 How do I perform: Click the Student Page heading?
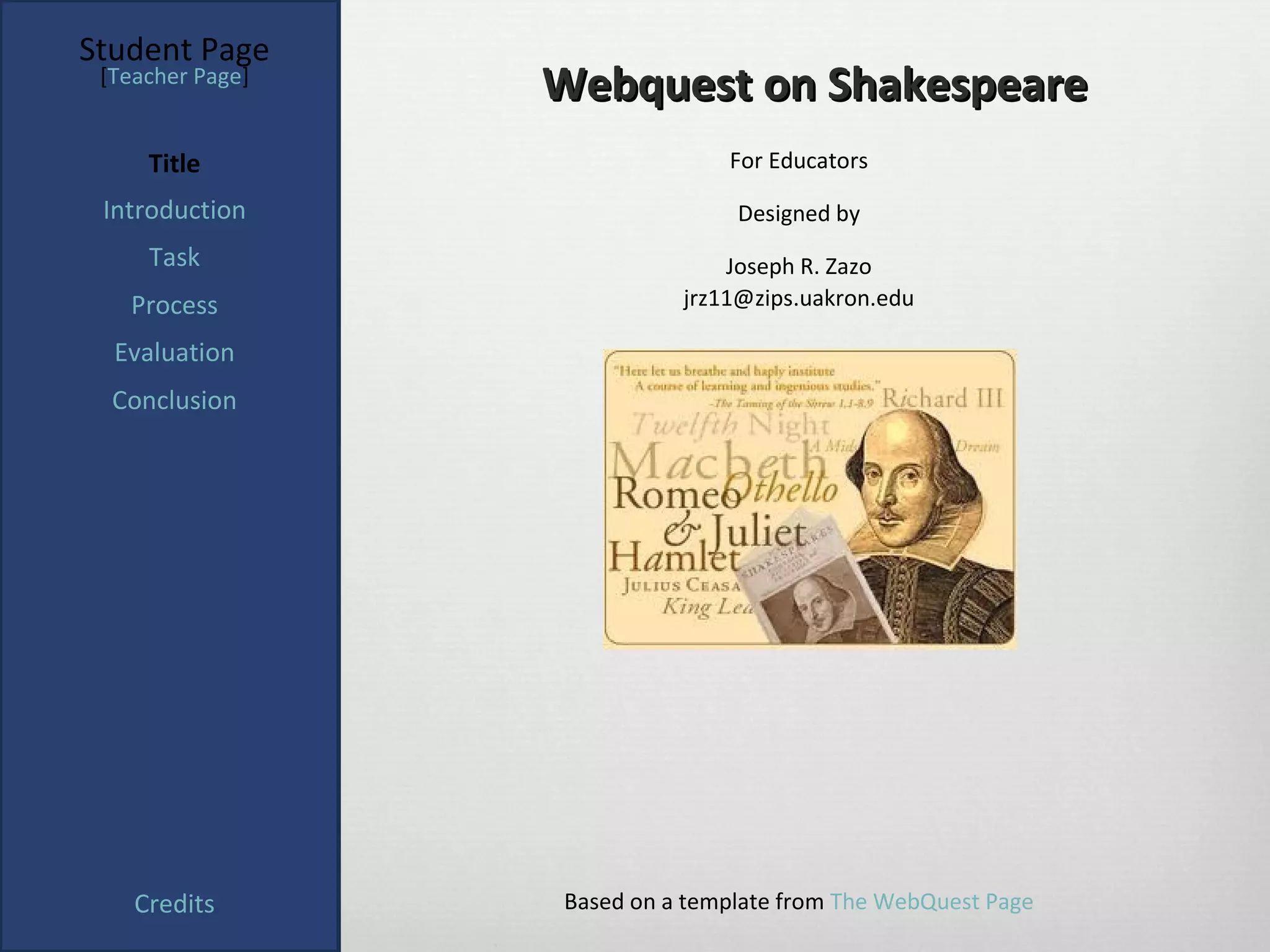click(x=174, y=49)
